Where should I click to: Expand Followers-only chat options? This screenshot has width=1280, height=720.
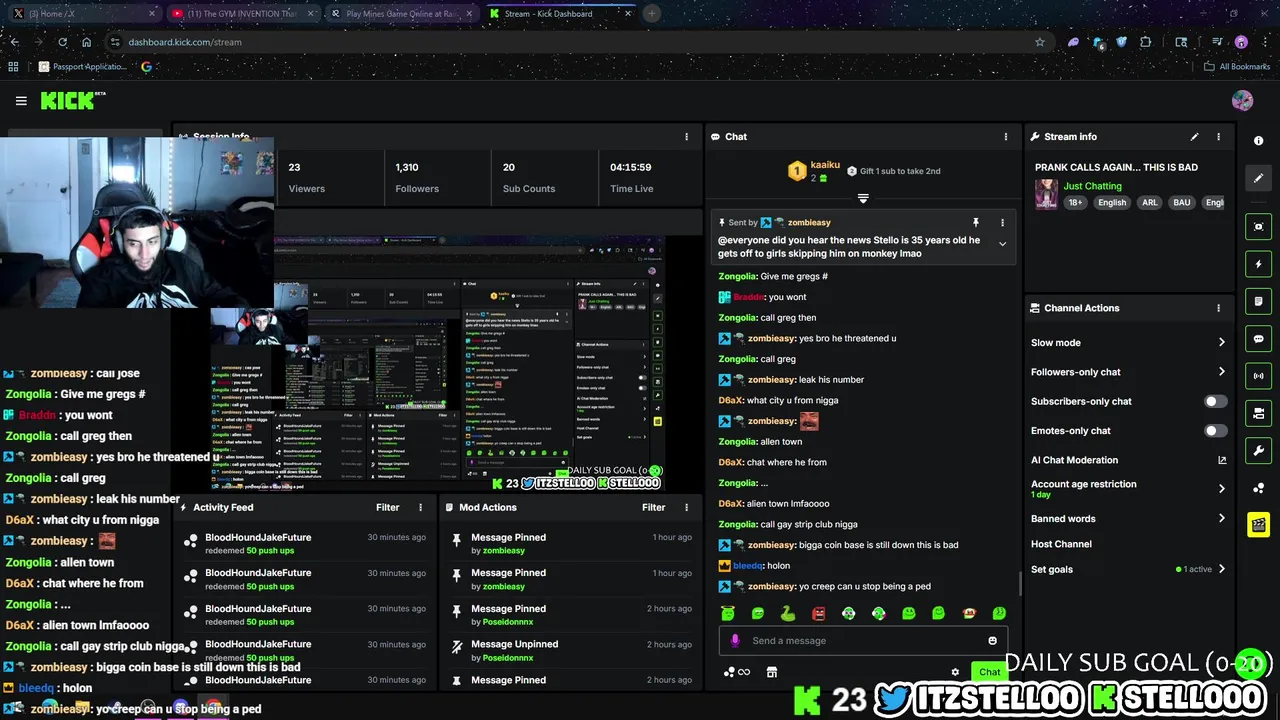1221,372
